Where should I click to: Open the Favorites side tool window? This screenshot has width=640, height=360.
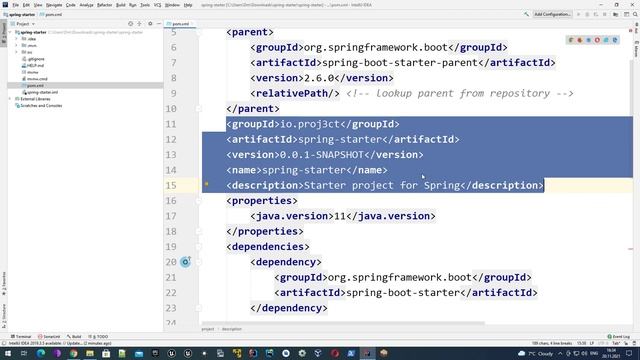(4, 283)
